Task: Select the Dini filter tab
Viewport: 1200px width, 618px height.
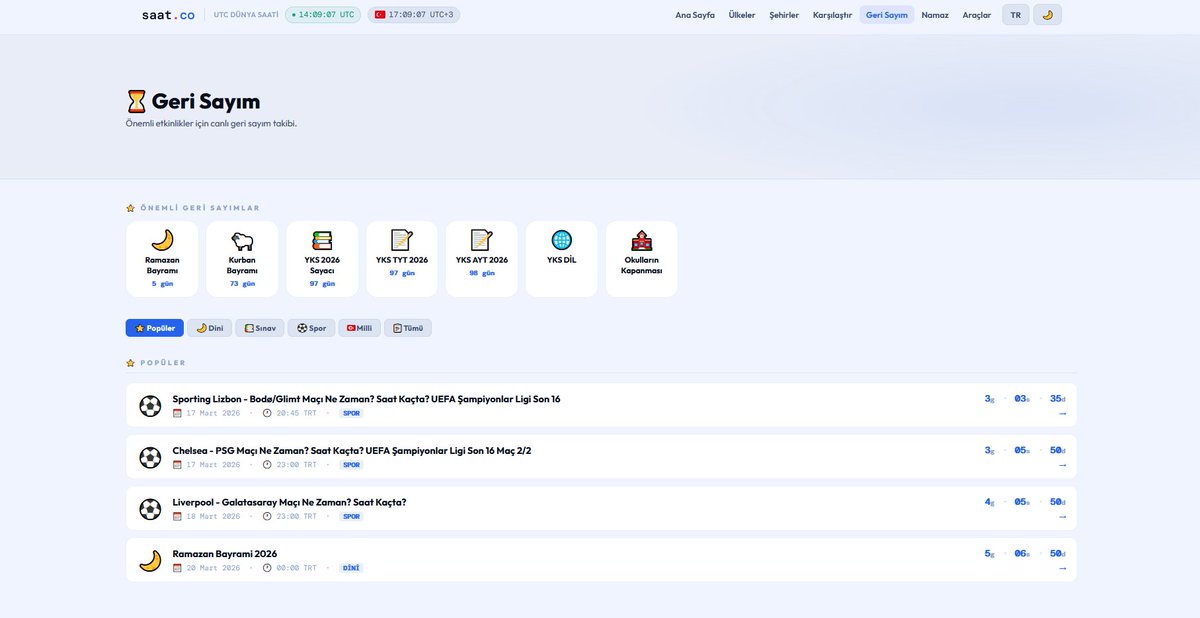Action: coord(209,328)
